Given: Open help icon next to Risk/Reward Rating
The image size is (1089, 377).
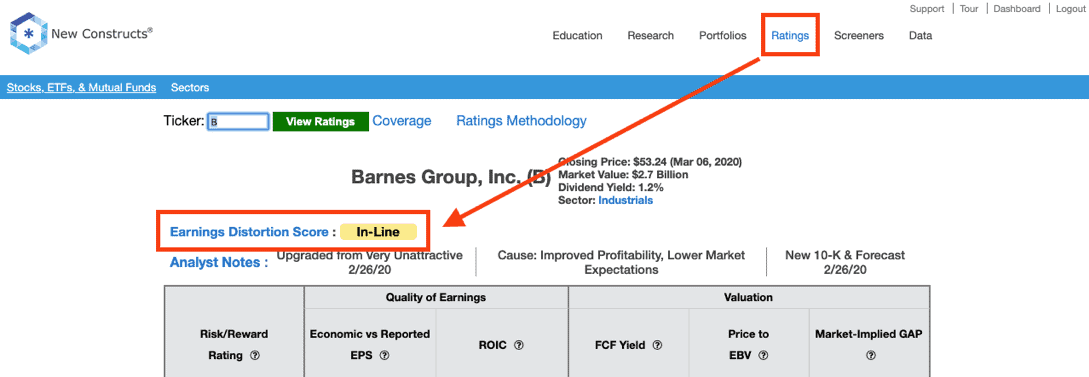Looking at the screenshot, I should click(x=254, y=355).
